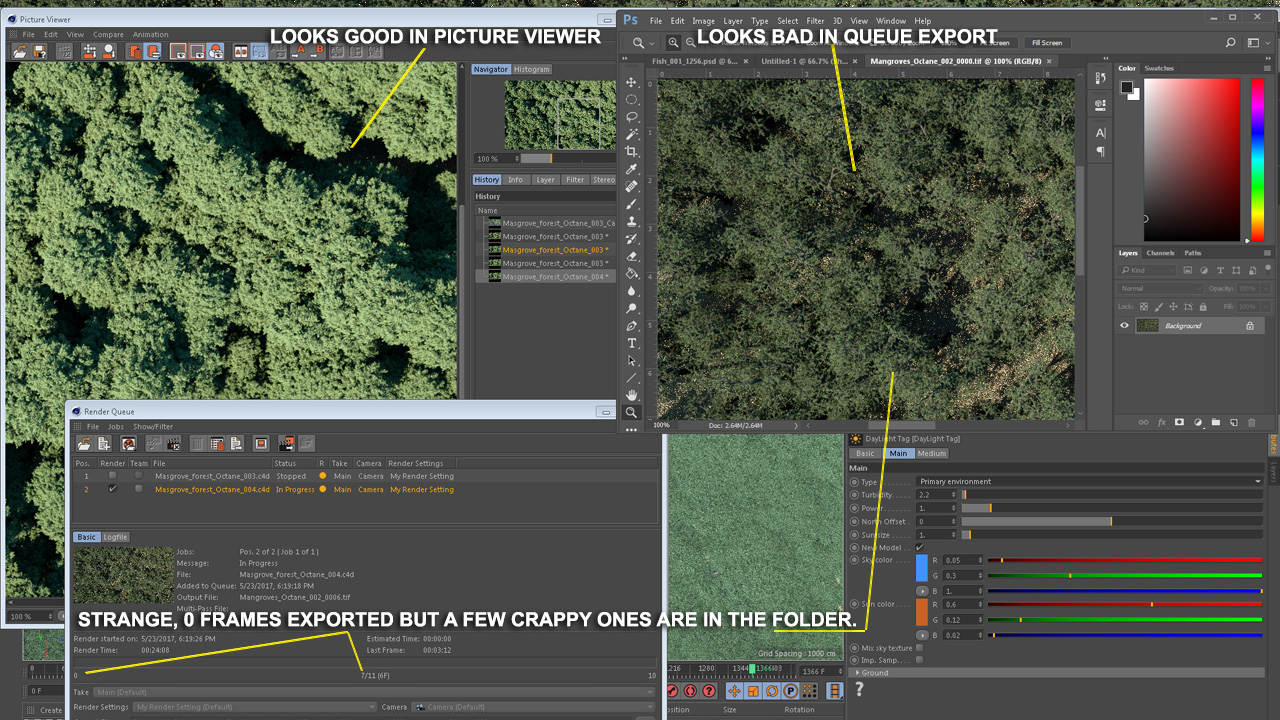Click the Turbidity value field
The height and width of the screenshot is (720, 1280).
(x=936, y=495)
